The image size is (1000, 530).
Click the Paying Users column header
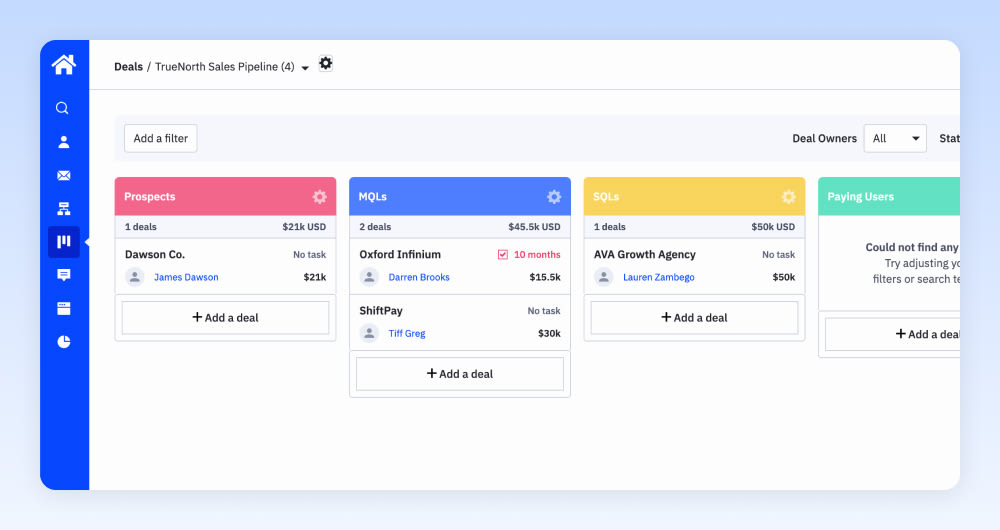(889, 196)
